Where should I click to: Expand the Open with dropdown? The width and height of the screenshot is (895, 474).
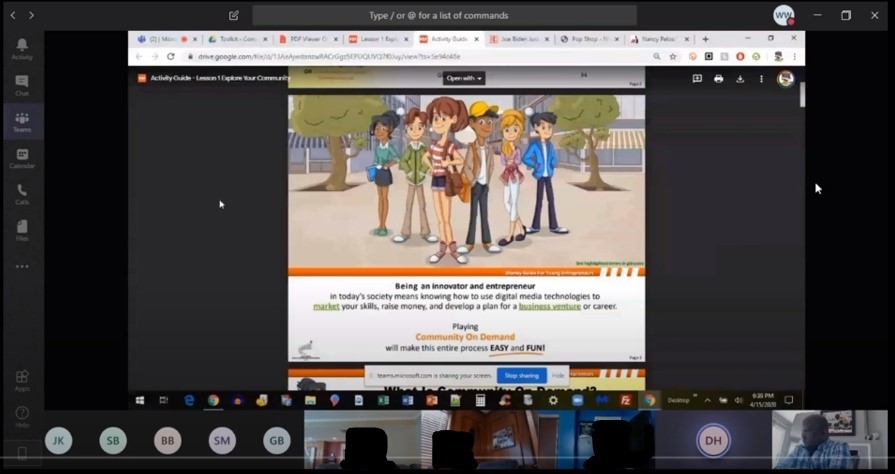point(464,78)
